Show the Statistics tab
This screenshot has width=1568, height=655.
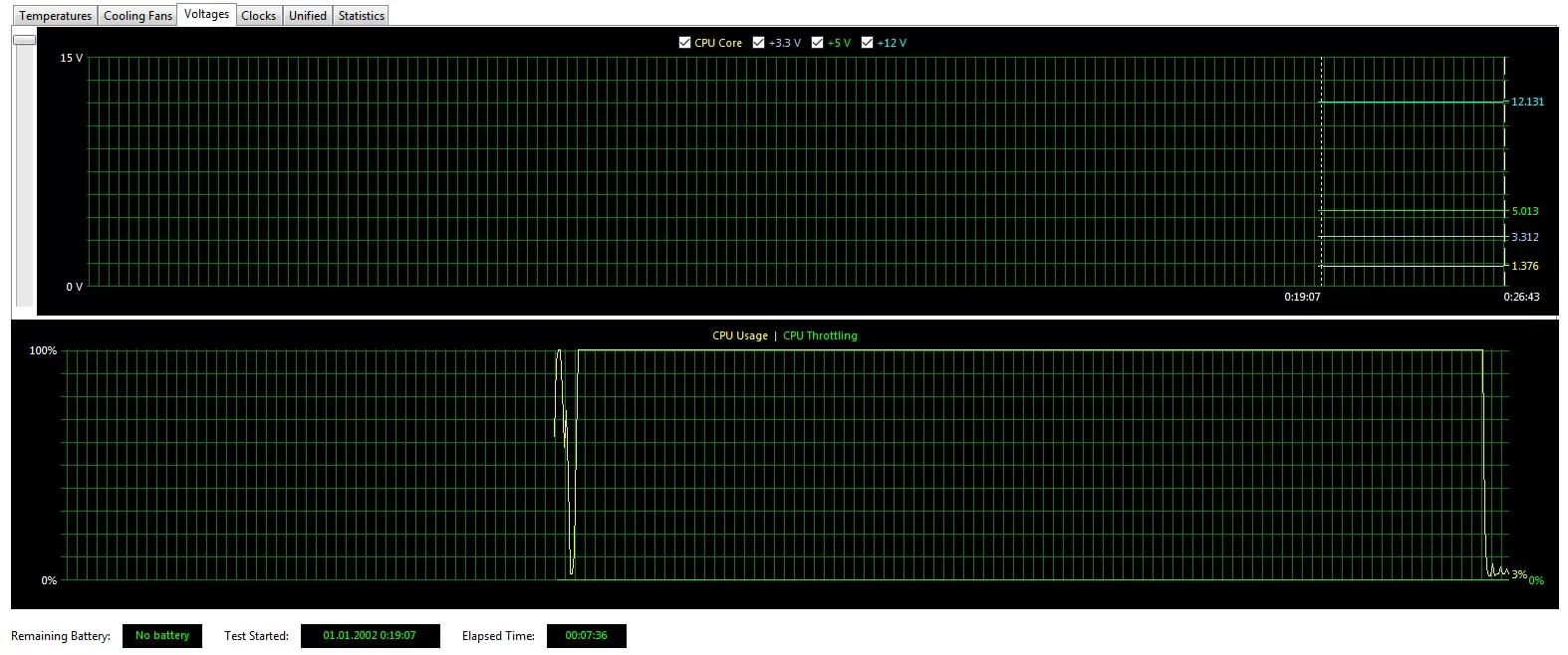tap(361, 16)
